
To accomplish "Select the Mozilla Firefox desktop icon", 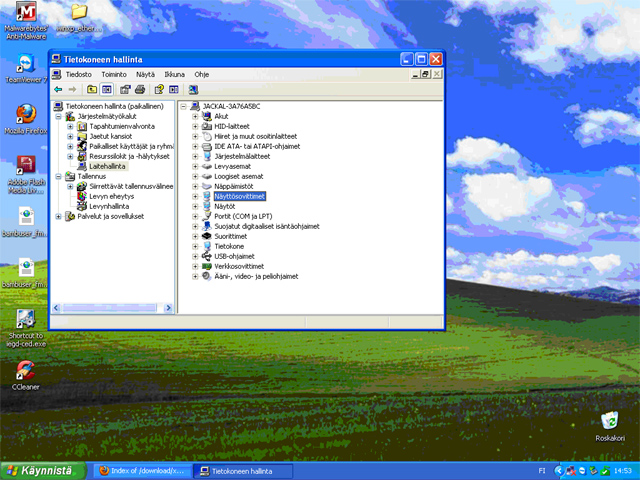I will pos(26,119).
